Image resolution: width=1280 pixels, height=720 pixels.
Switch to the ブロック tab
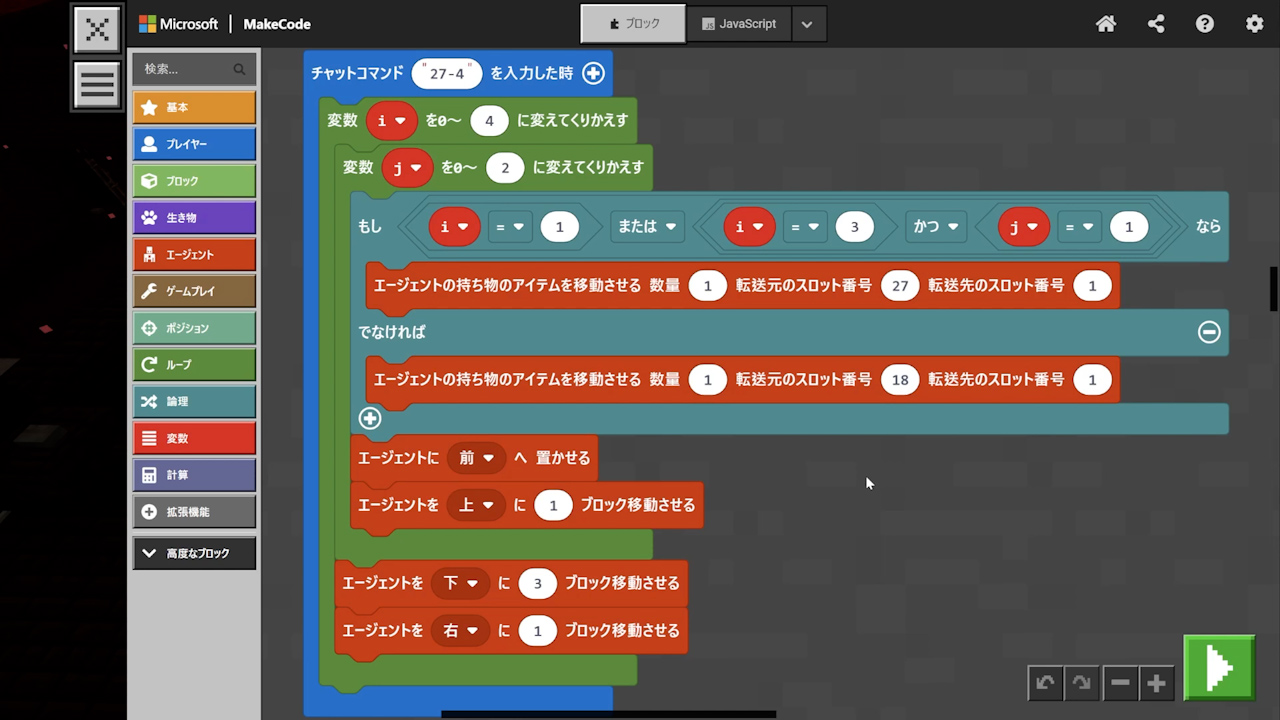[633, 24]
